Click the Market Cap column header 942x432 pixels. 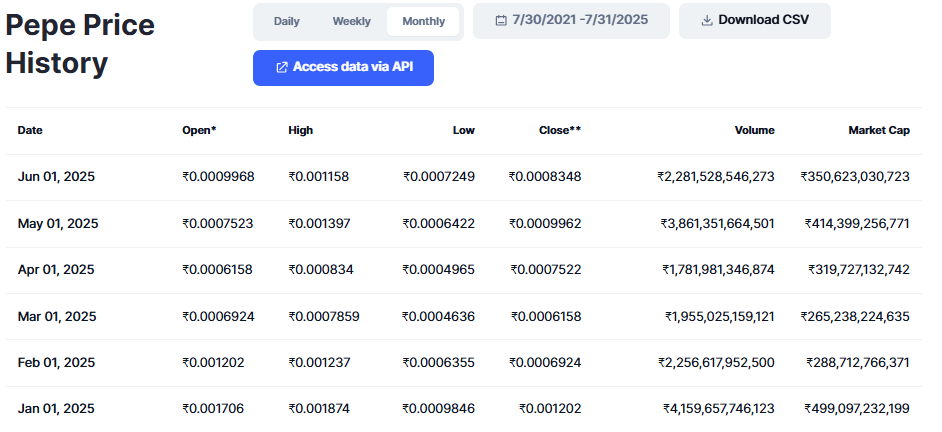point(879,130)
